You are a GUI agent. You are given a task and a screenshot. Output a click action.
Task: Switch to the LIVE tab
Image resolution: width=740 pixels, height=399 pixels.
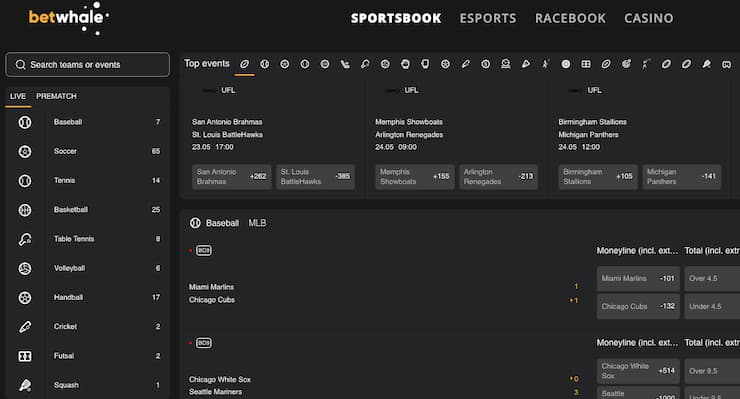18,96
